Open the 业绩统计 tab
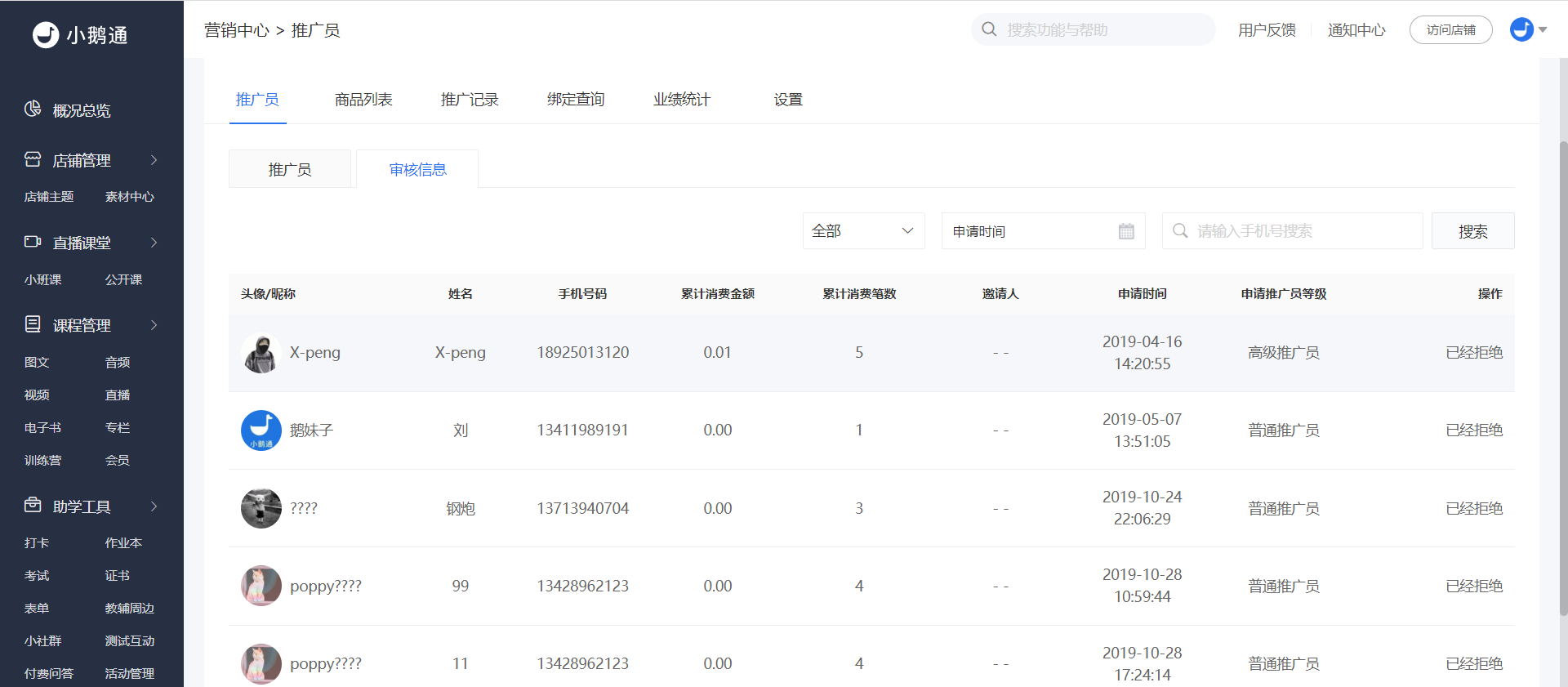Image resolution: width=1568 pixels, height=687 pixels. (682, 100)
